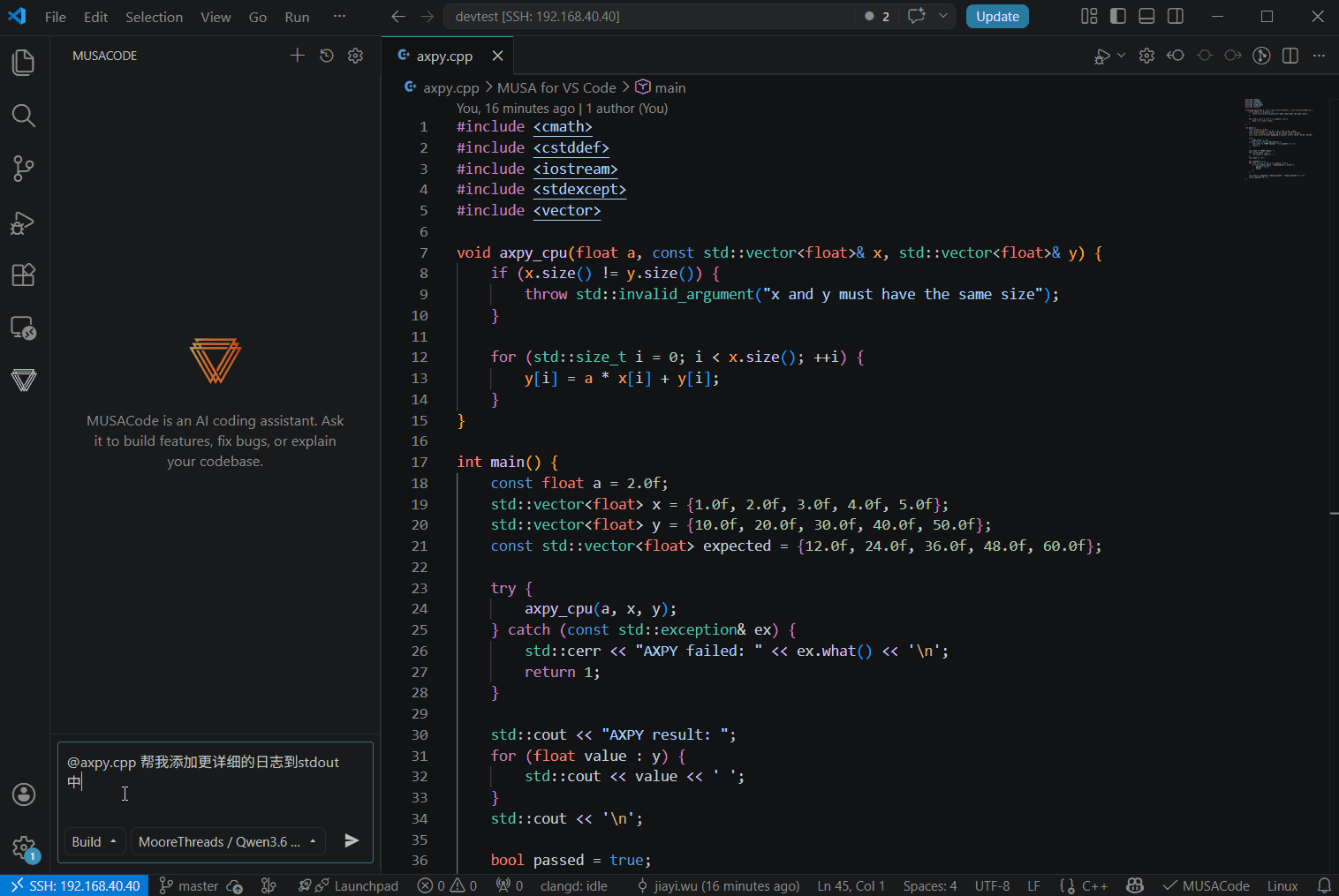The image size is (1339, 896).
Task: Go back in navigation history
Action: coord(398,17)
